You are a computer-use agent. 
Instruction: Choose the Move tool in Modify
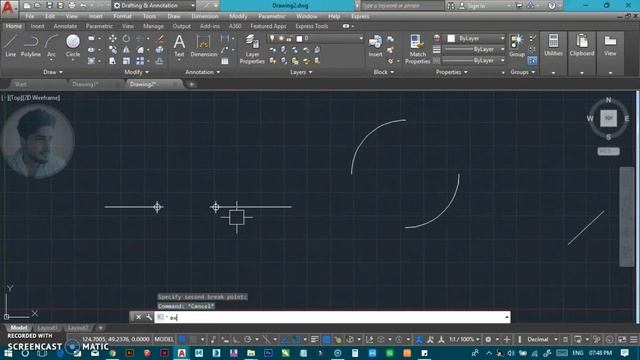[x=113, y=38]
